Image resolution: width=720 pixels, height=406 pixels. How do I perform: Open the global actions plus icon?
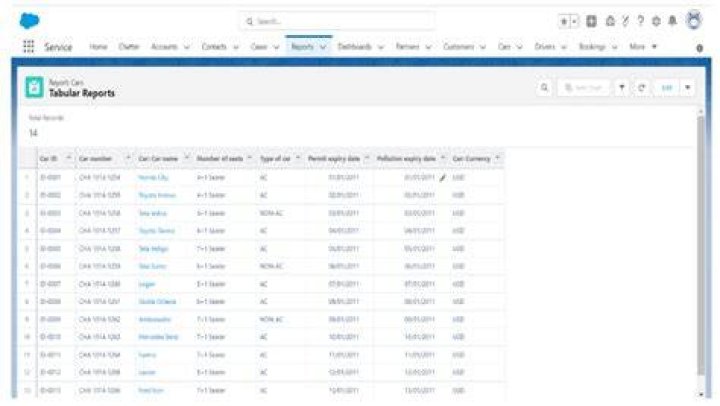click(x=591, y=21)
